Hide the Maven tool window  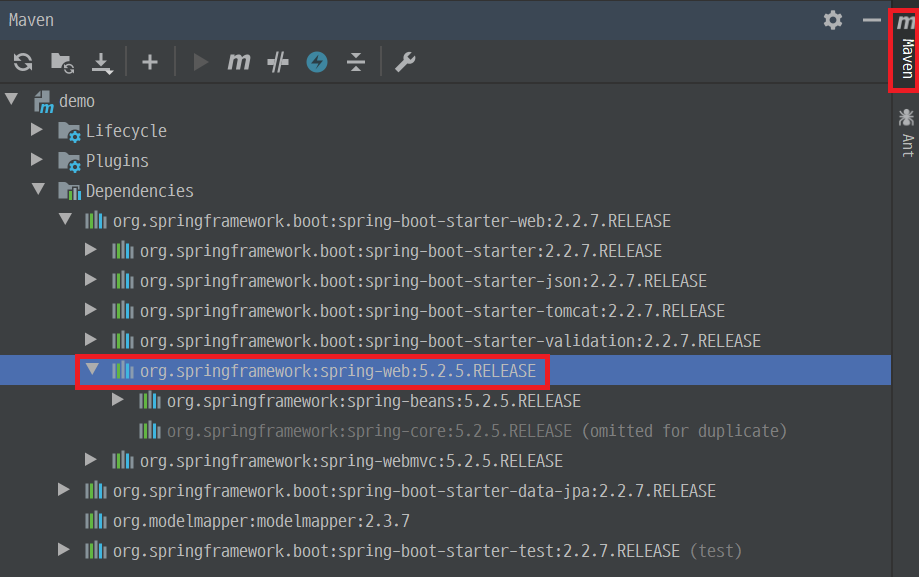pyautogui.click(x=872, y=20)
